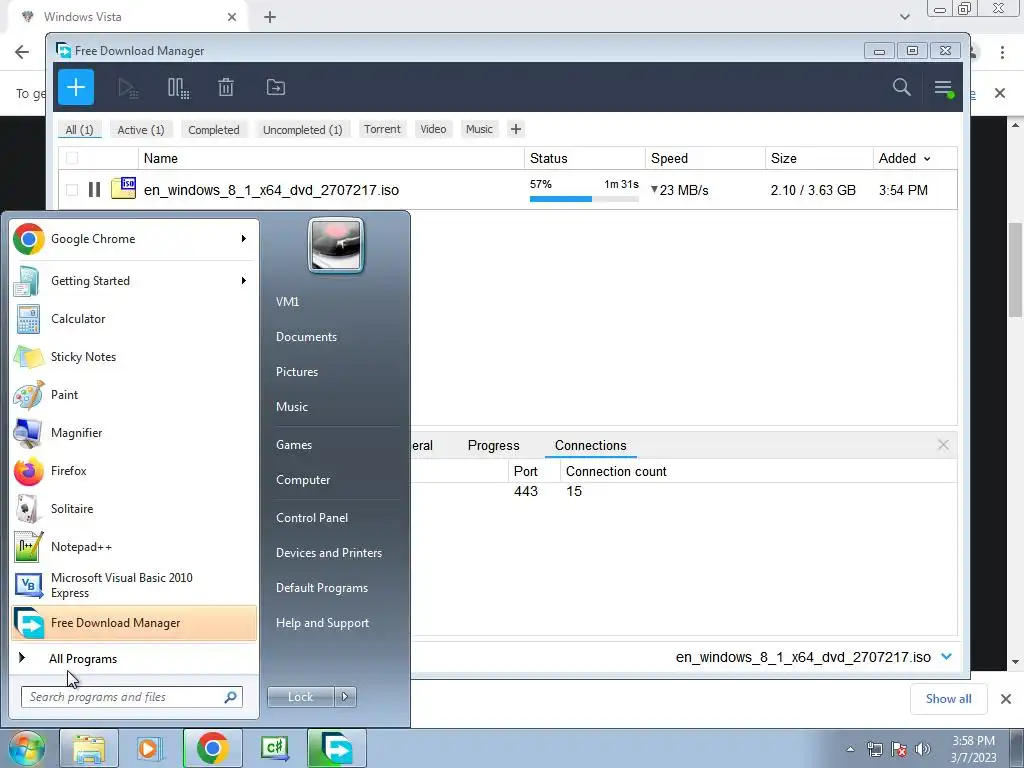This screenshot has width=1024, height=768.
Task: Click the start all downloads play icon
Action: click(x=128, y=88)
